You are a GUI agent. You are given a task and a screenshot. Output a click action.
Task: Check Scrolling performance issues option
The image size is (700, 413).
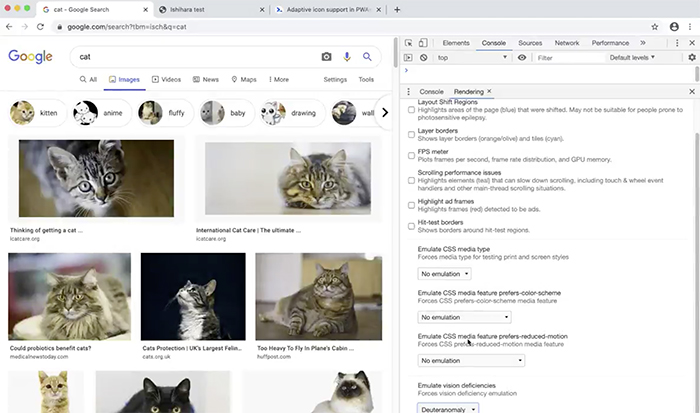tap(411, 180)
